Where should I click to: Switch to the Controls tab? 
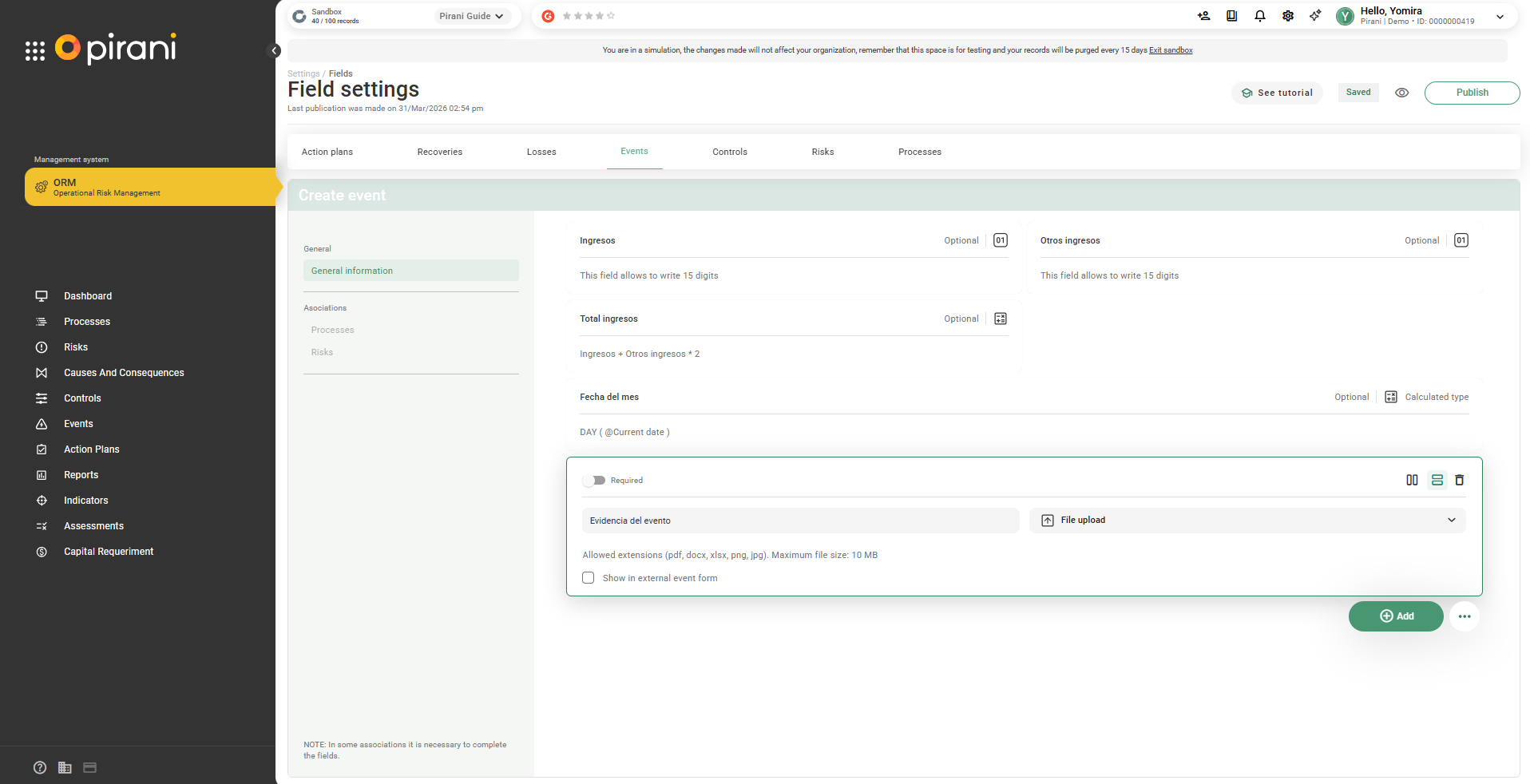[x=729, y=152]
